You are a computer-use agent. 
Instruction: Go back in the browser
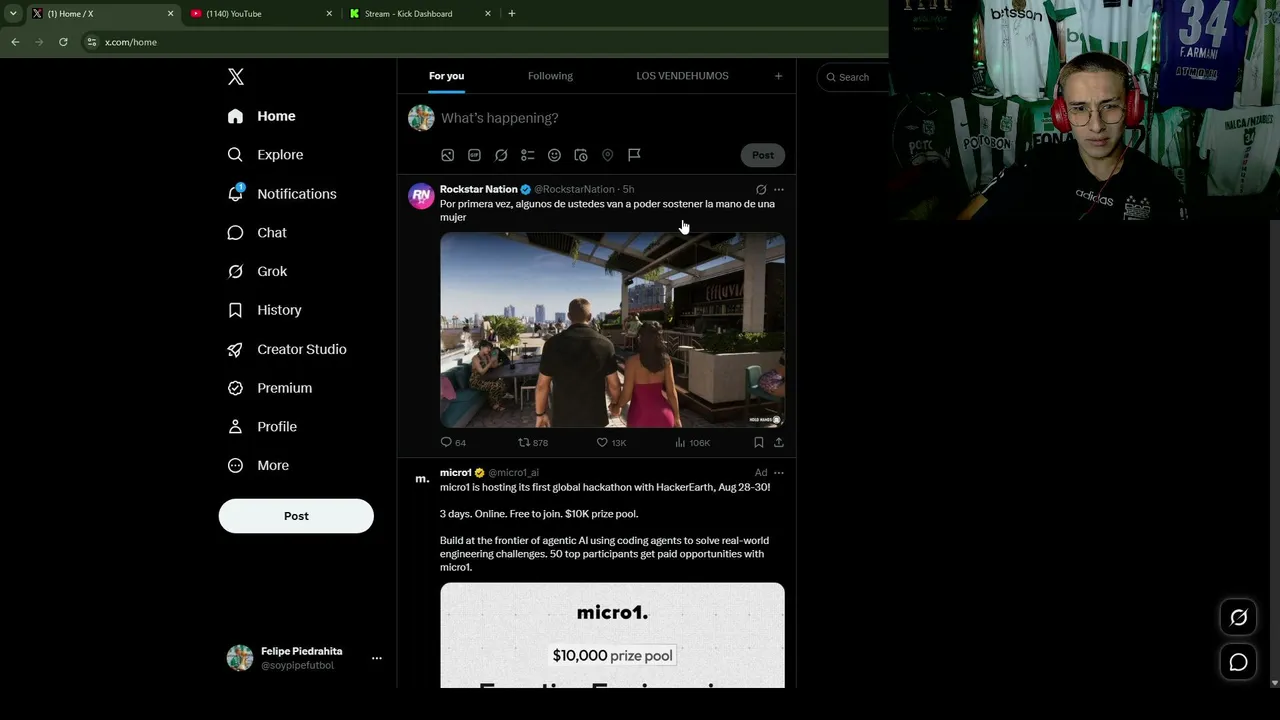tap(15, 42)
